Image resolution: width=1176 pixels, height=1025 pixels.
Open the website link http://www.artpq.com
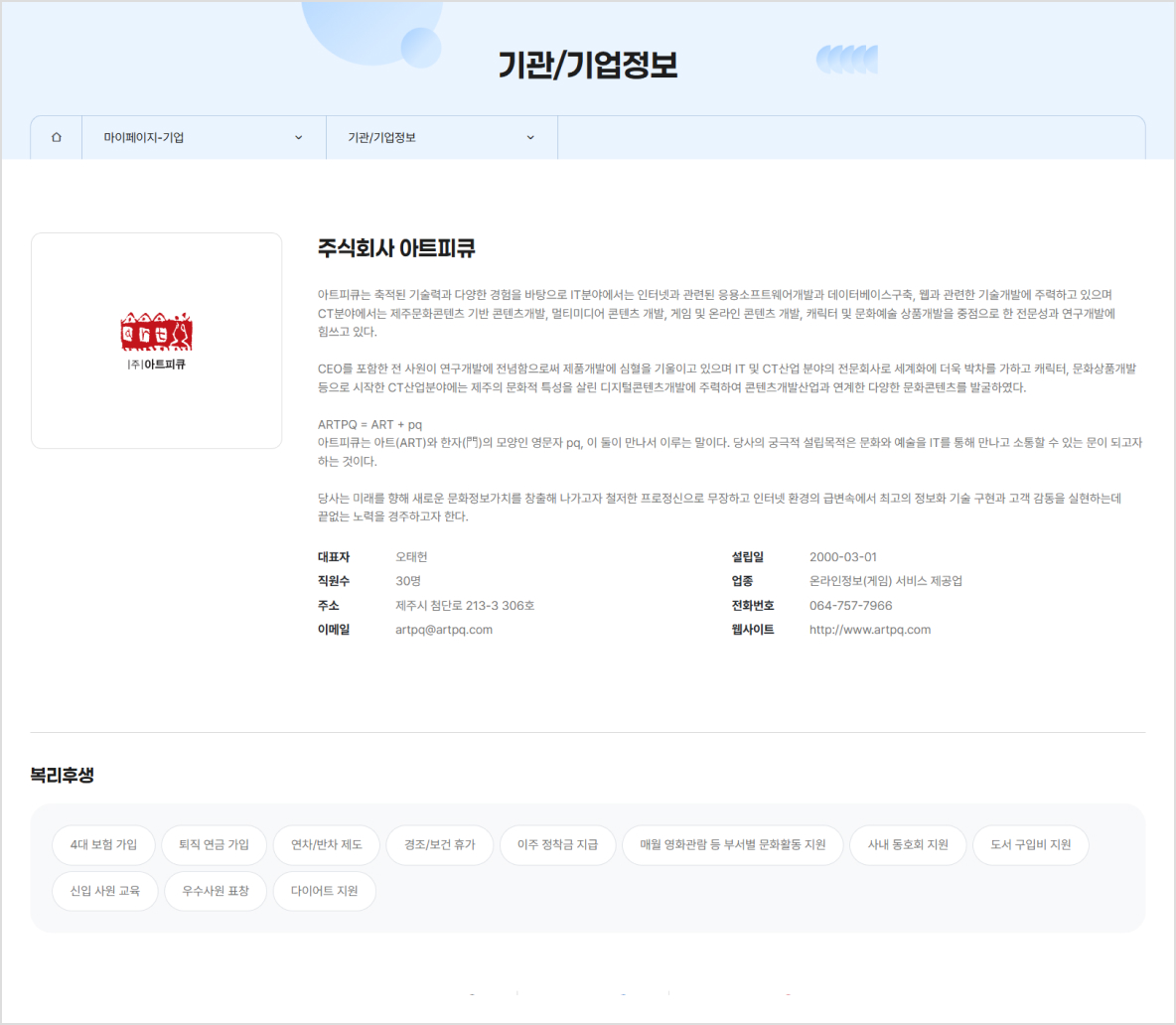[x=868, y=629]
